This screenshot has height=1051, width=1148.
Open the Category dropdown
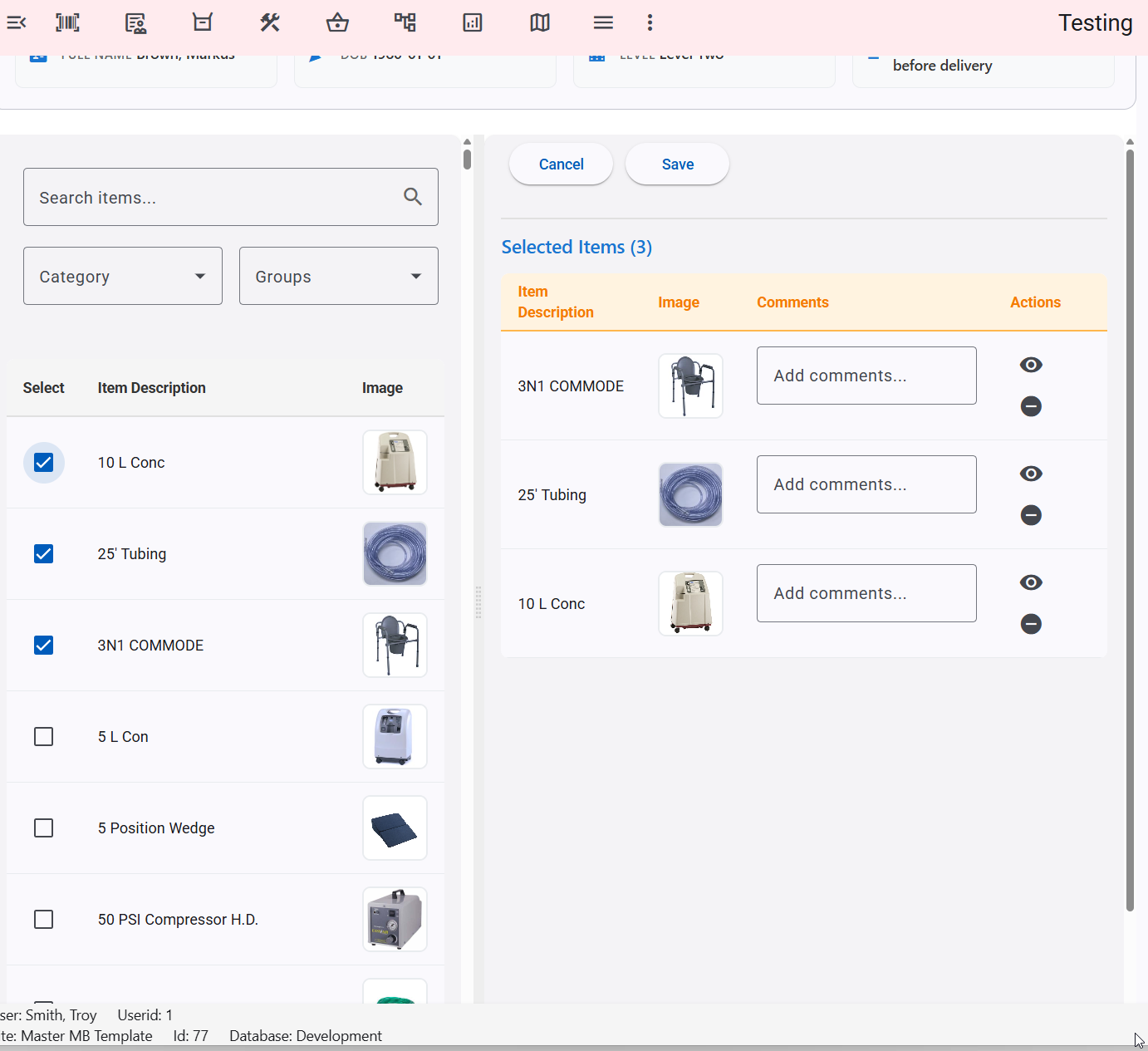tap(122, 276)
